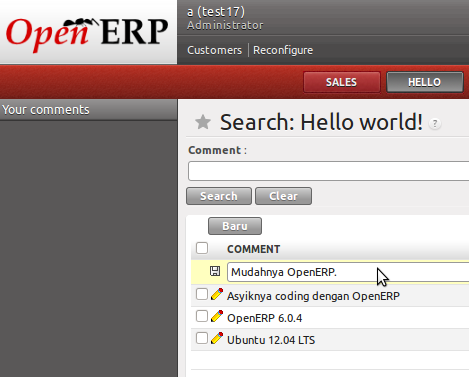Open the SALES menu tab
The width and height of the screenshot is (469, 377).
click(x=342, y=82)
